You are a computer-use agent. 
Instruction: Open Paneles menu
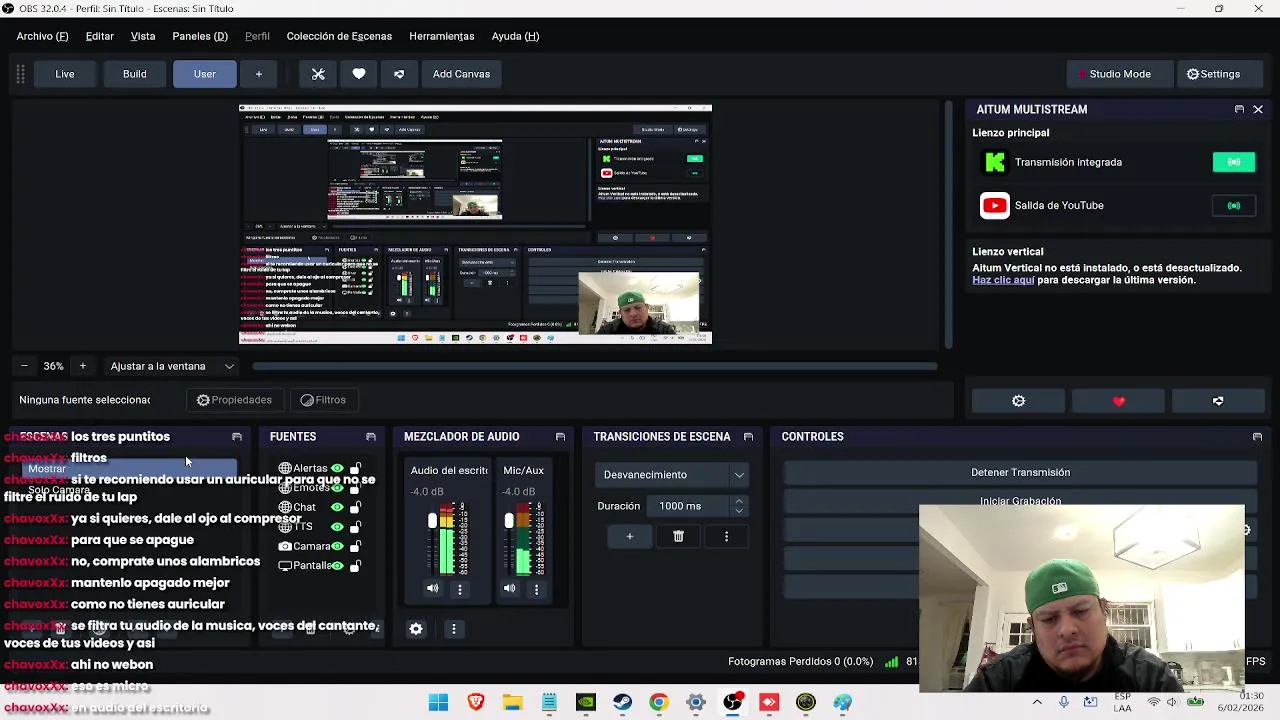click(x=200, y=36)
